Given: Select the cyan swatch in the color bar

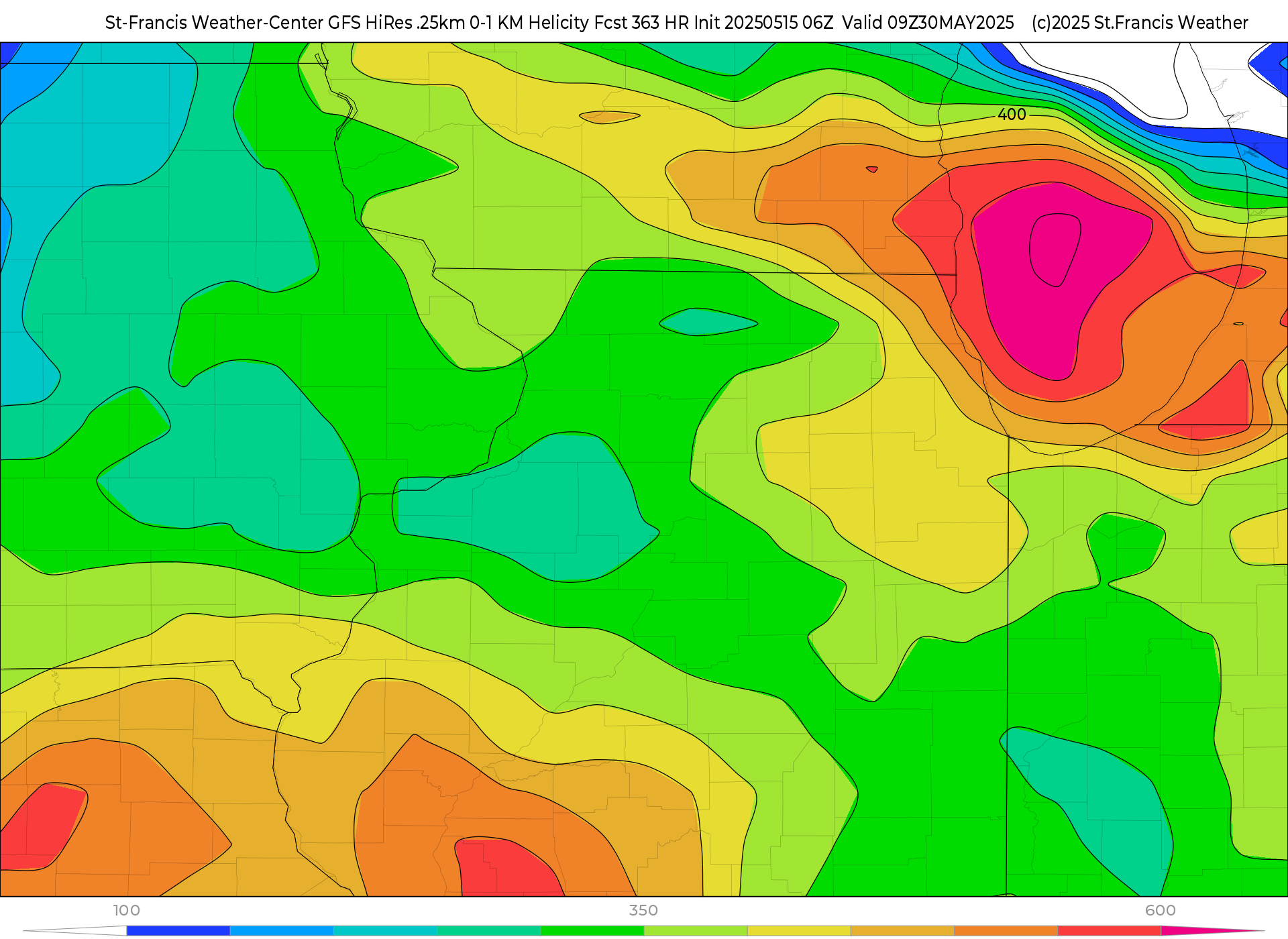Looking at the screenshot, I should pyautogui.click(x=385, y=931).
